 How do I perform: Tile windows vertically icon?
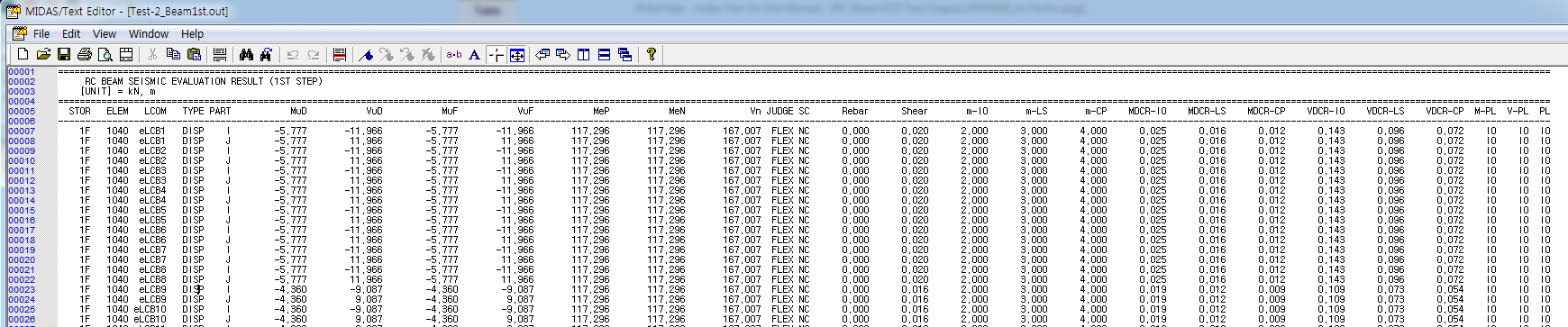pyautogui.click(x=584, y=55)
